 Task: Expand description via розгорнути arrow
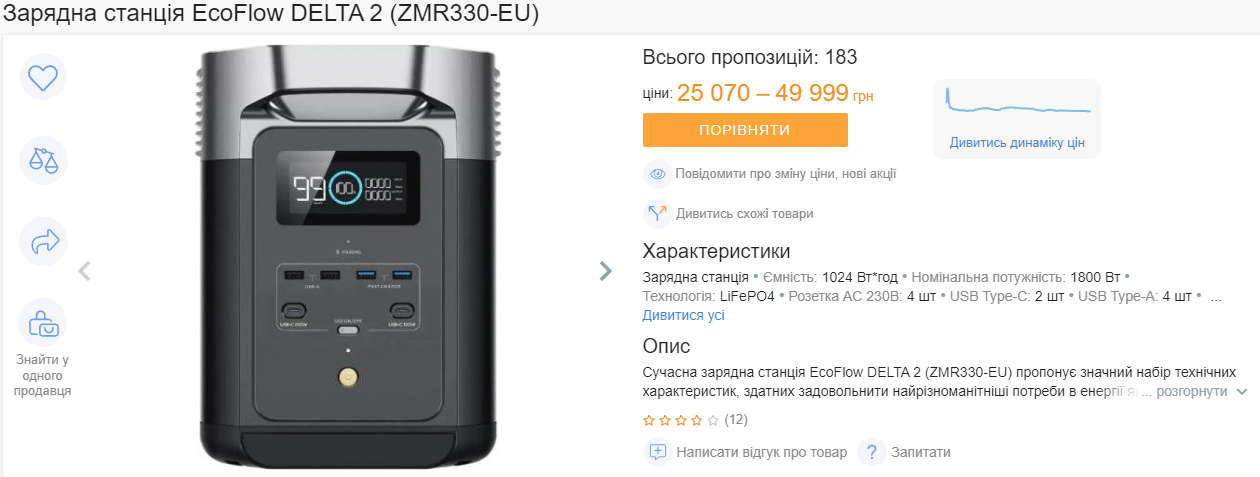(1242, 392)
